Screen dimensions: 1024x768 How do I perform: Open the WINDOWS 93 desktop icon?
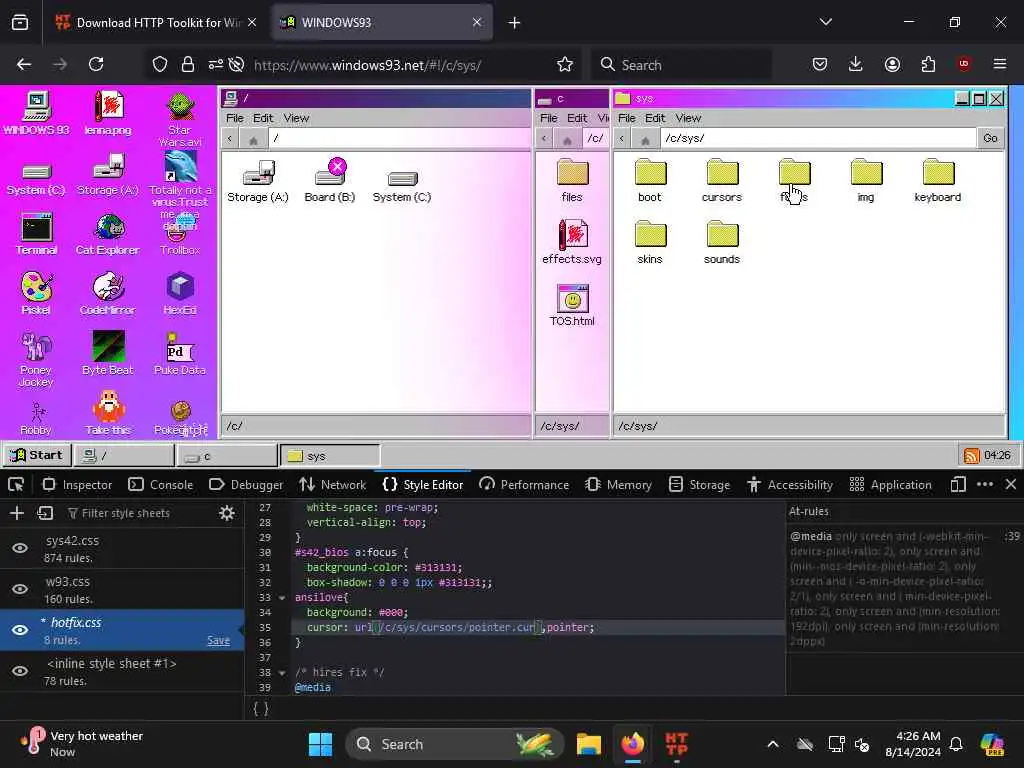pos(36,113)
